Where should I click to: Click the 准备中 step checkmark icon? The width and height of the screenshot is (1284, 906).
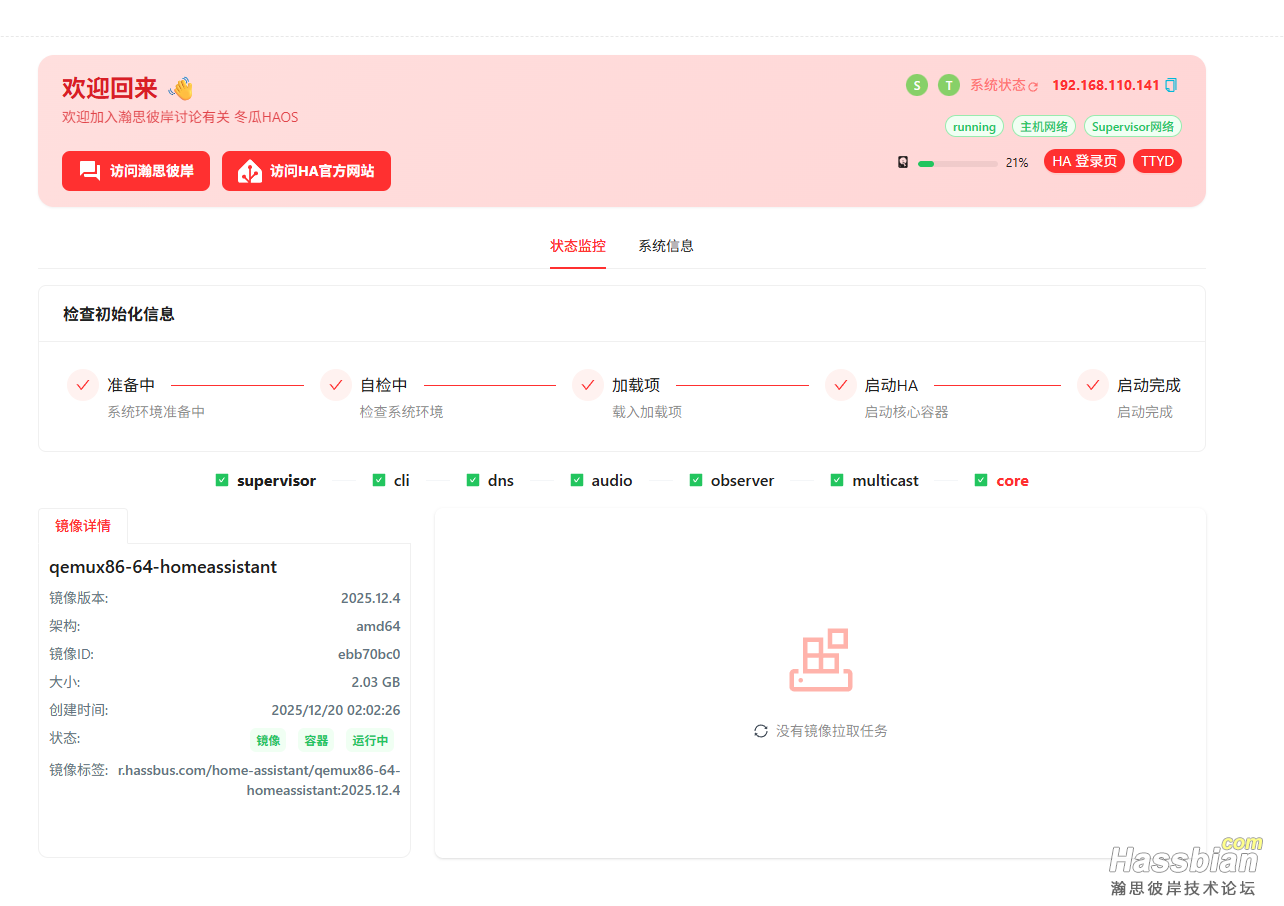pos(83,385)
